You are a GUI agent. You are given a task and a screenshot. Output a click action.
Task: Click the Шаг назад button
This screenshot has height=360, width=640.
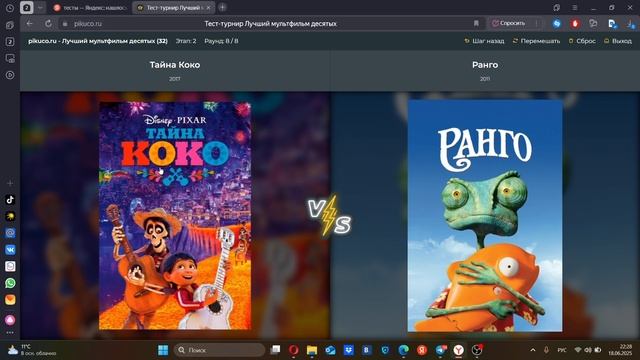pyautogui.click(x=484, y=41)
